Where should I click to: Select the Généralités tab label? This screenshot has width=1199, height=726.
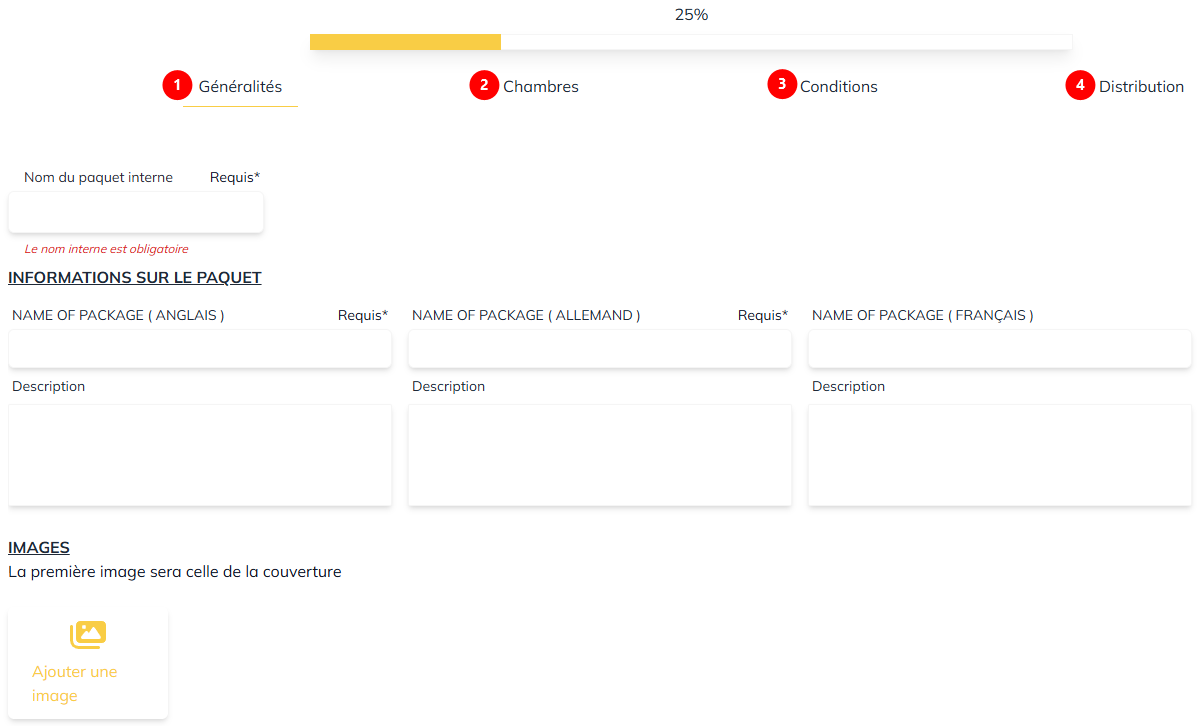240,87
